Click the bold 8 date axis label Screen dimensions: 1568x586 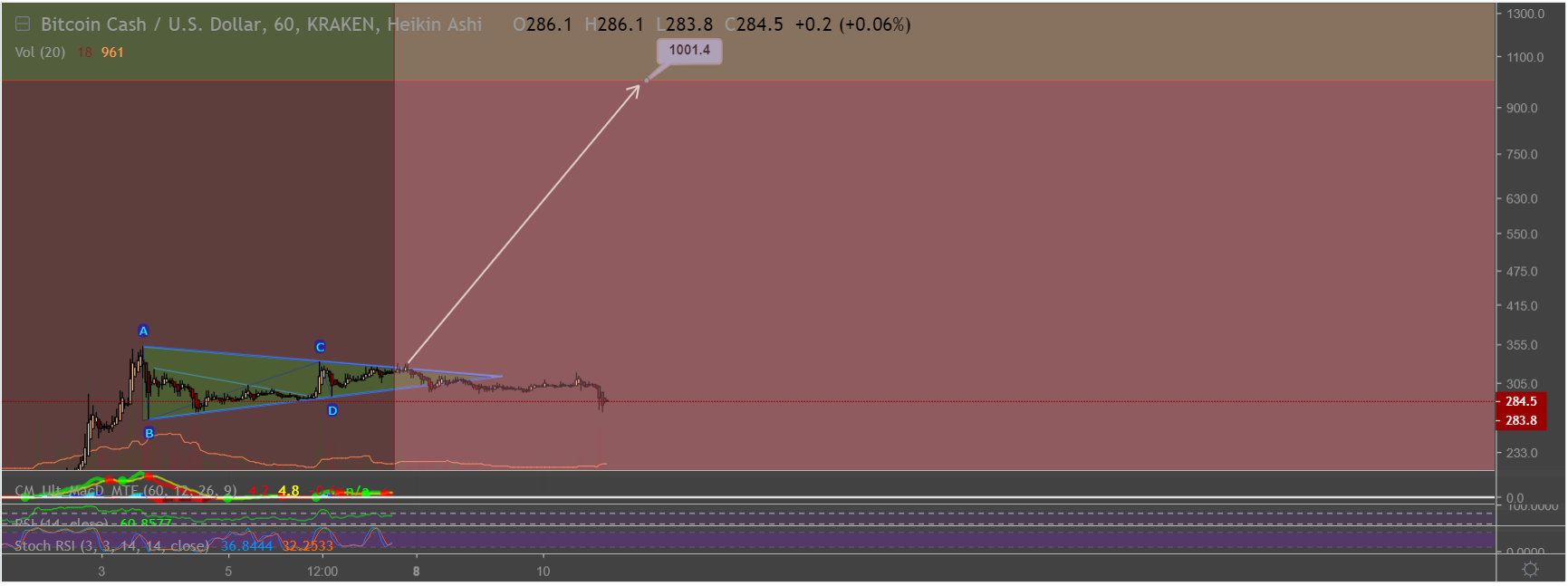pyautogui.click(x=417, y=572)
